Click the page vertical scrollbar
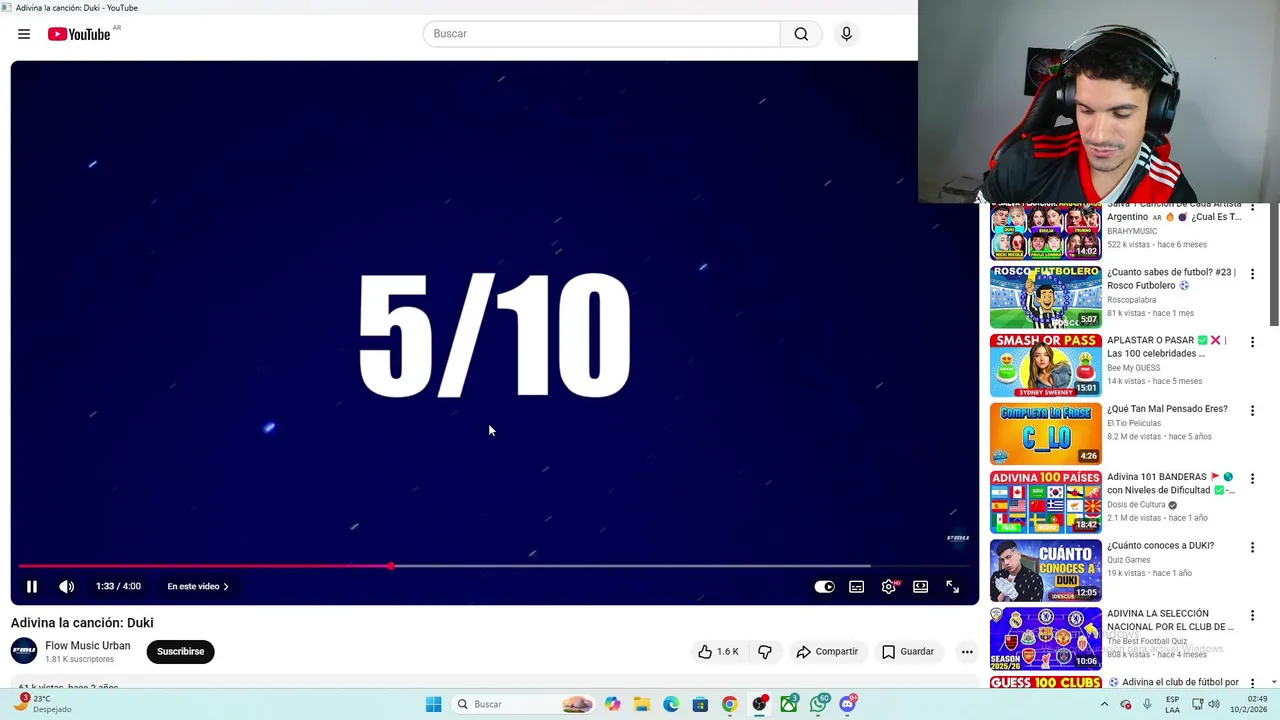 click(x=1274, y=264)
